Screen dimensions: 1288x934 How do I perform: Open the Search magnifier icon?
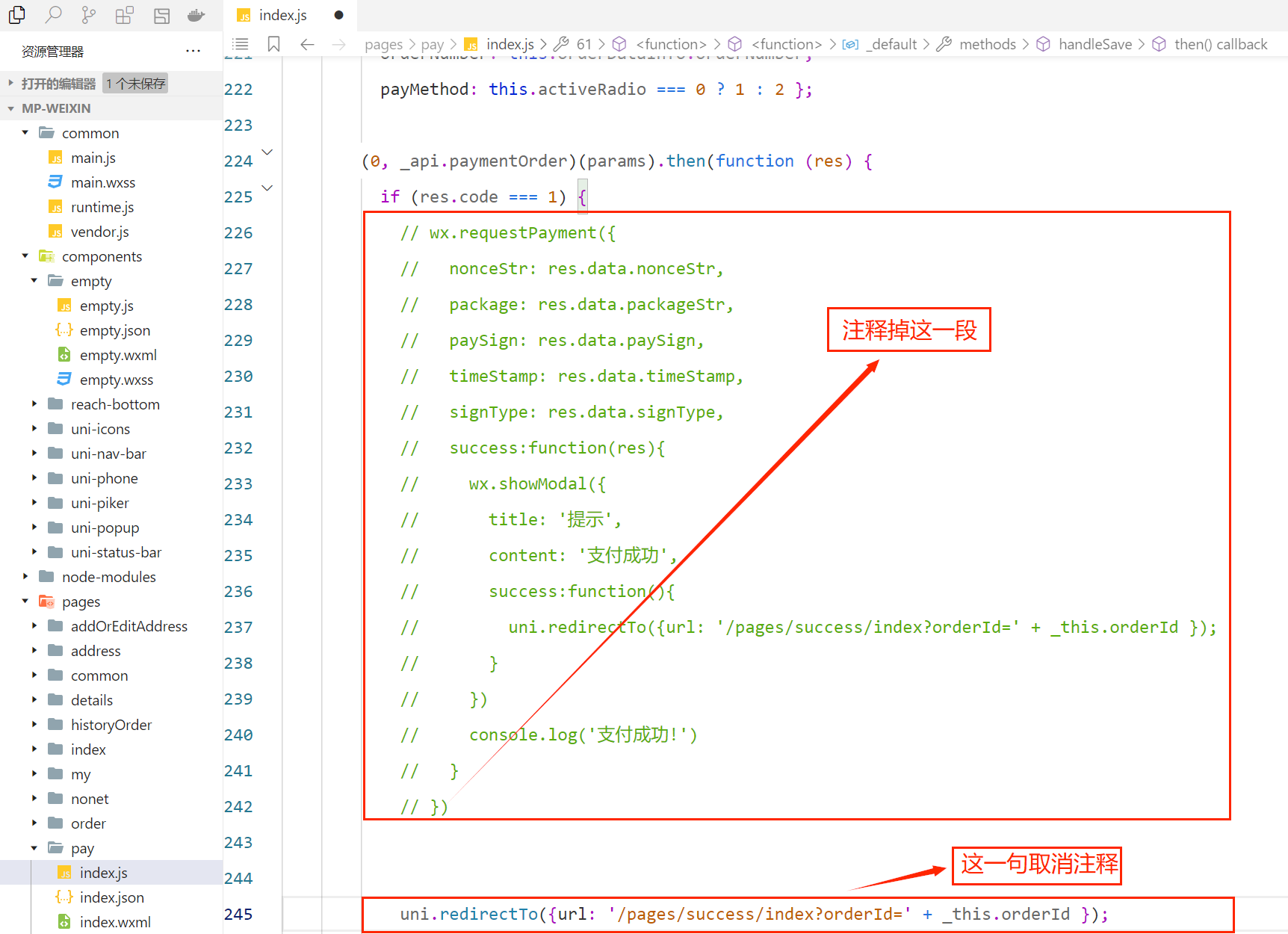53,15
